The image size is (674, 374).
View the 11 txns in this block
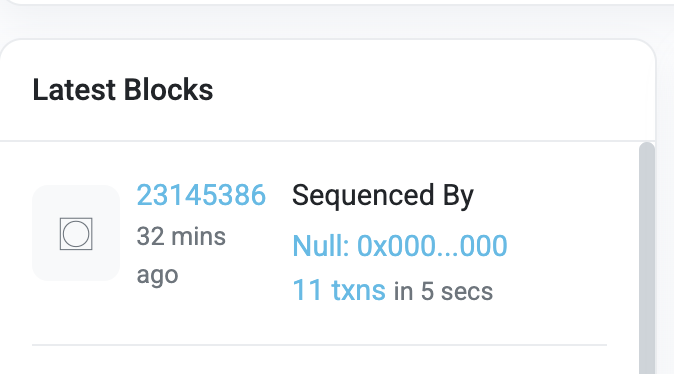pos(339,290)
